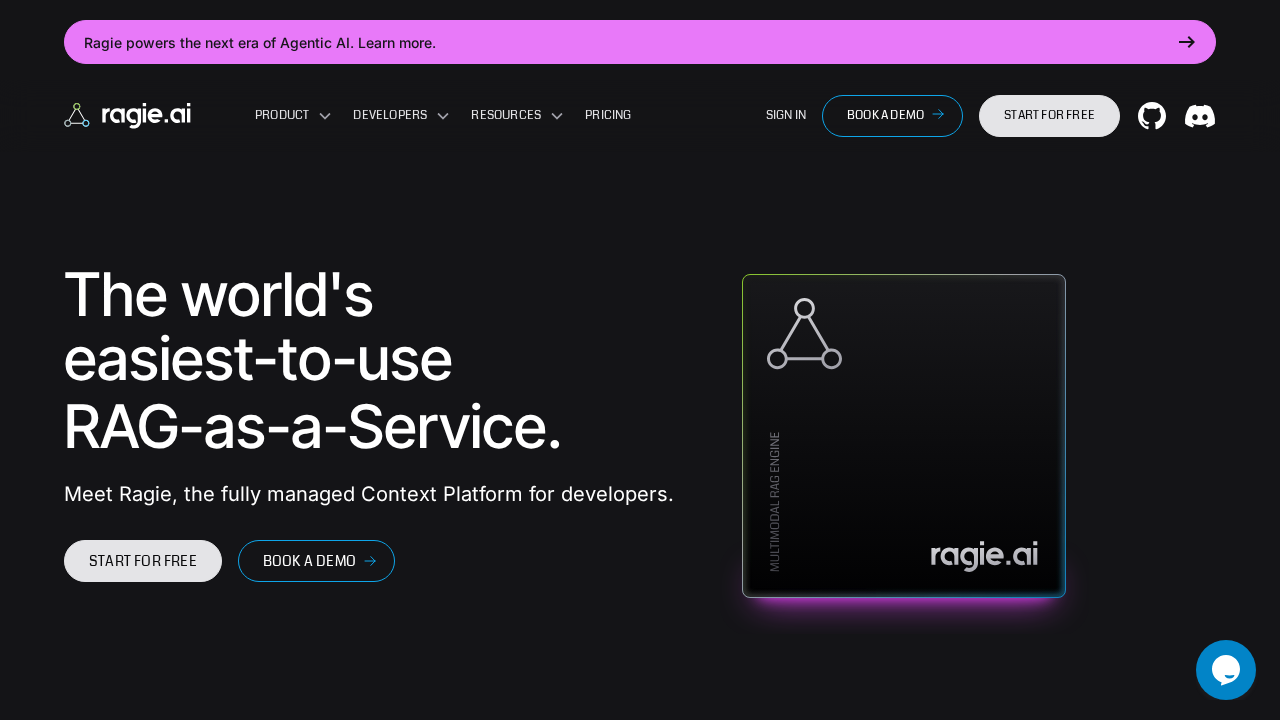1280x720 pixels.
Task: Click the glowing Multimodal RAG Engine card
Action: coord(903,435)
